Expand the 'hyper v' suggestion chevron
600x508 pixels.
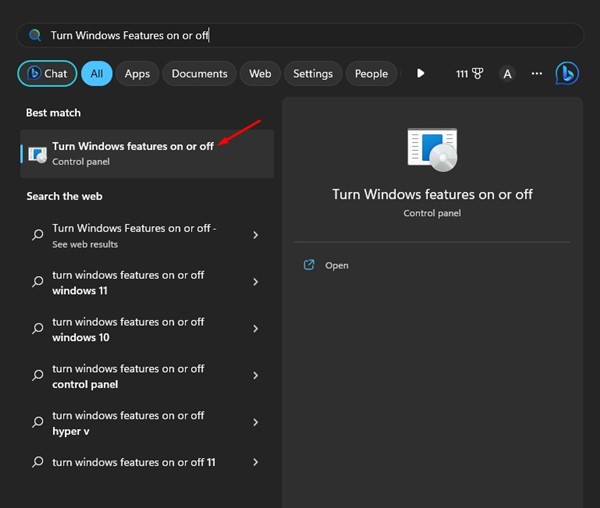(x=256, y=422)
